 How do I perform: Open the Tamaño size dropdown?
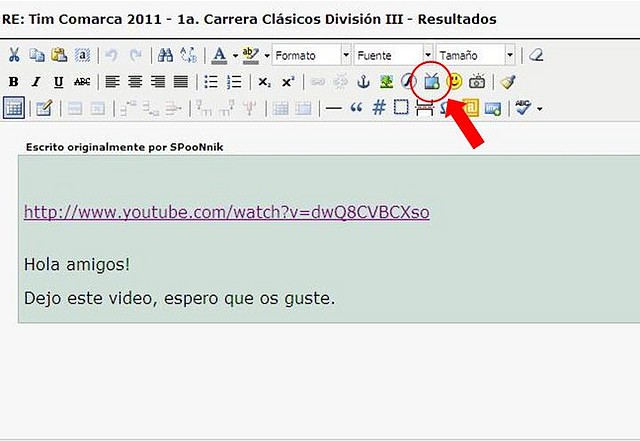click(x=475, y=55)
